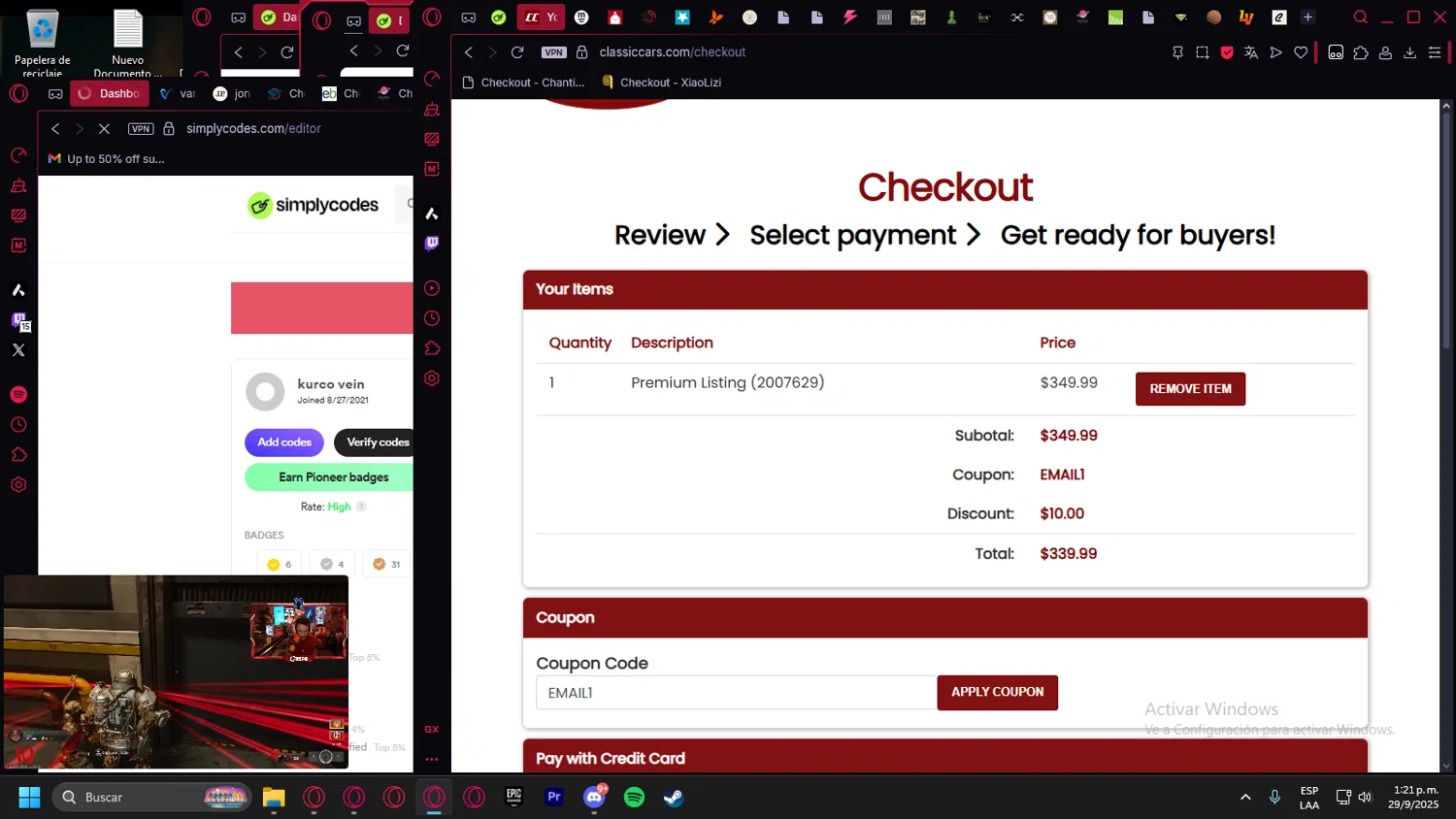Open extensions cube in classiccars toolbar
This screenshot has width=1456, height=819.
pos(1361,52)
